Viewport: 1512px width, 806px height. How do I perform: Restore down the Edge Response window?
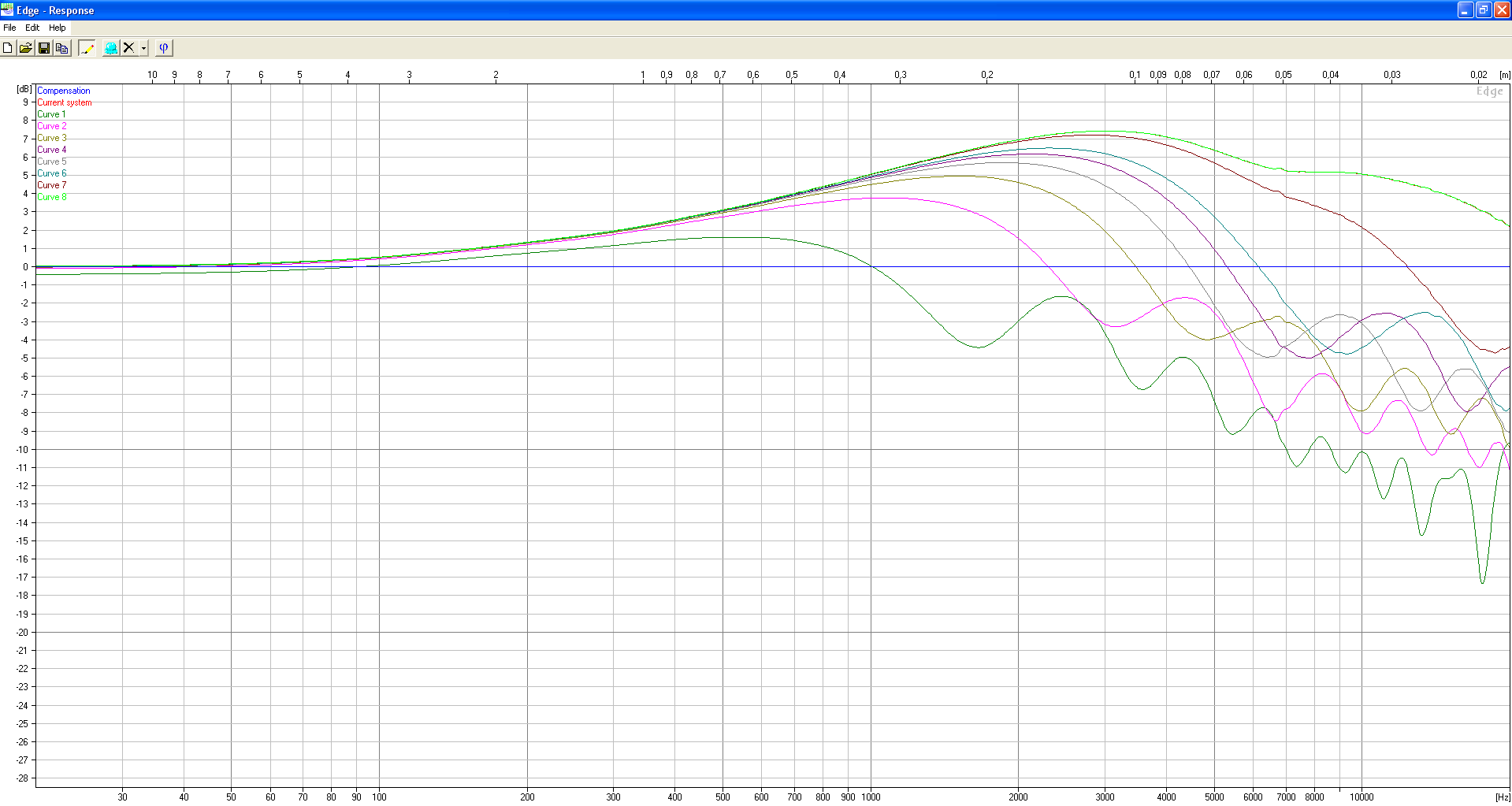[1483, 10]
